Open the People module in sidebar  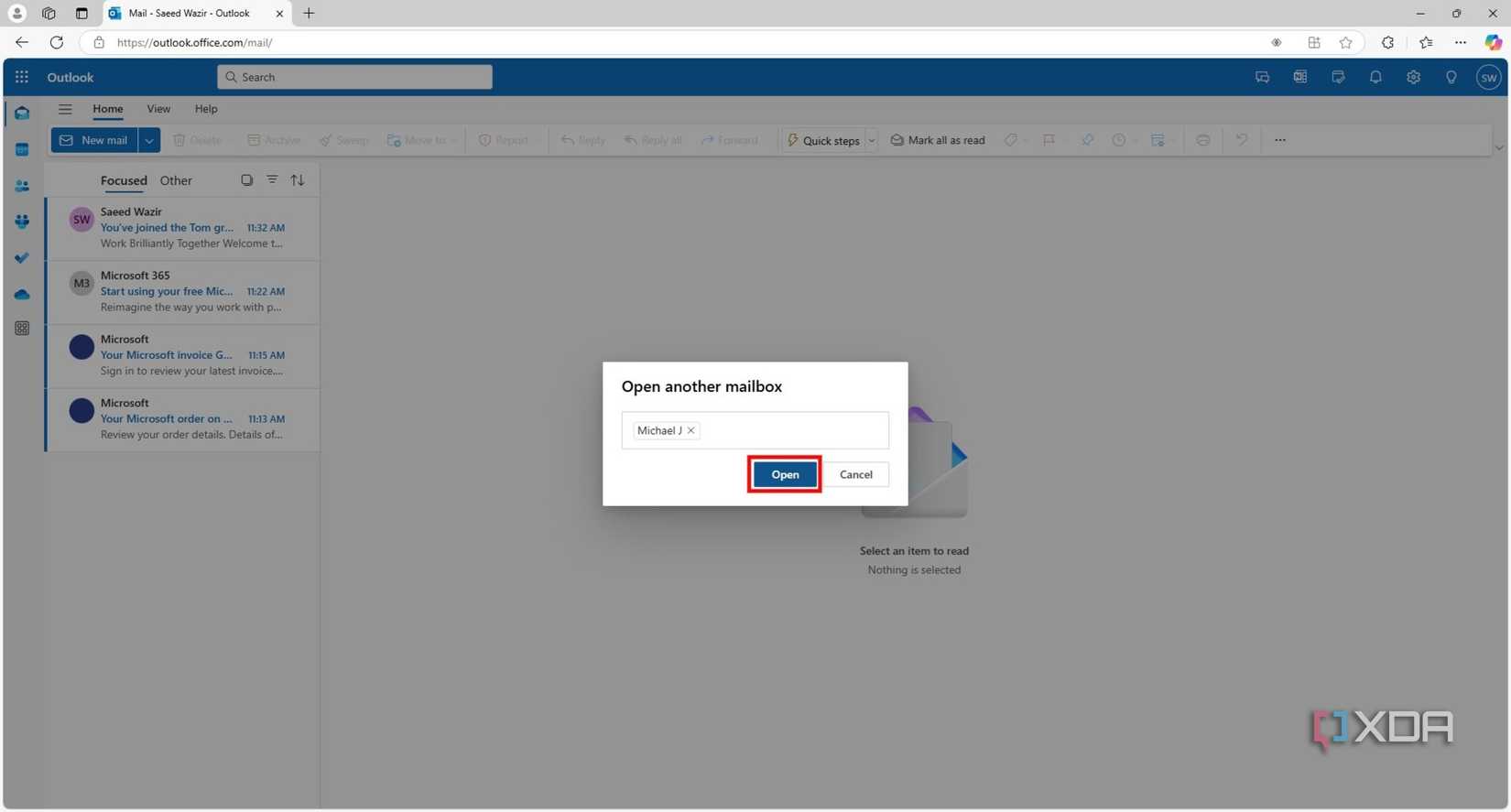point(22,186)
